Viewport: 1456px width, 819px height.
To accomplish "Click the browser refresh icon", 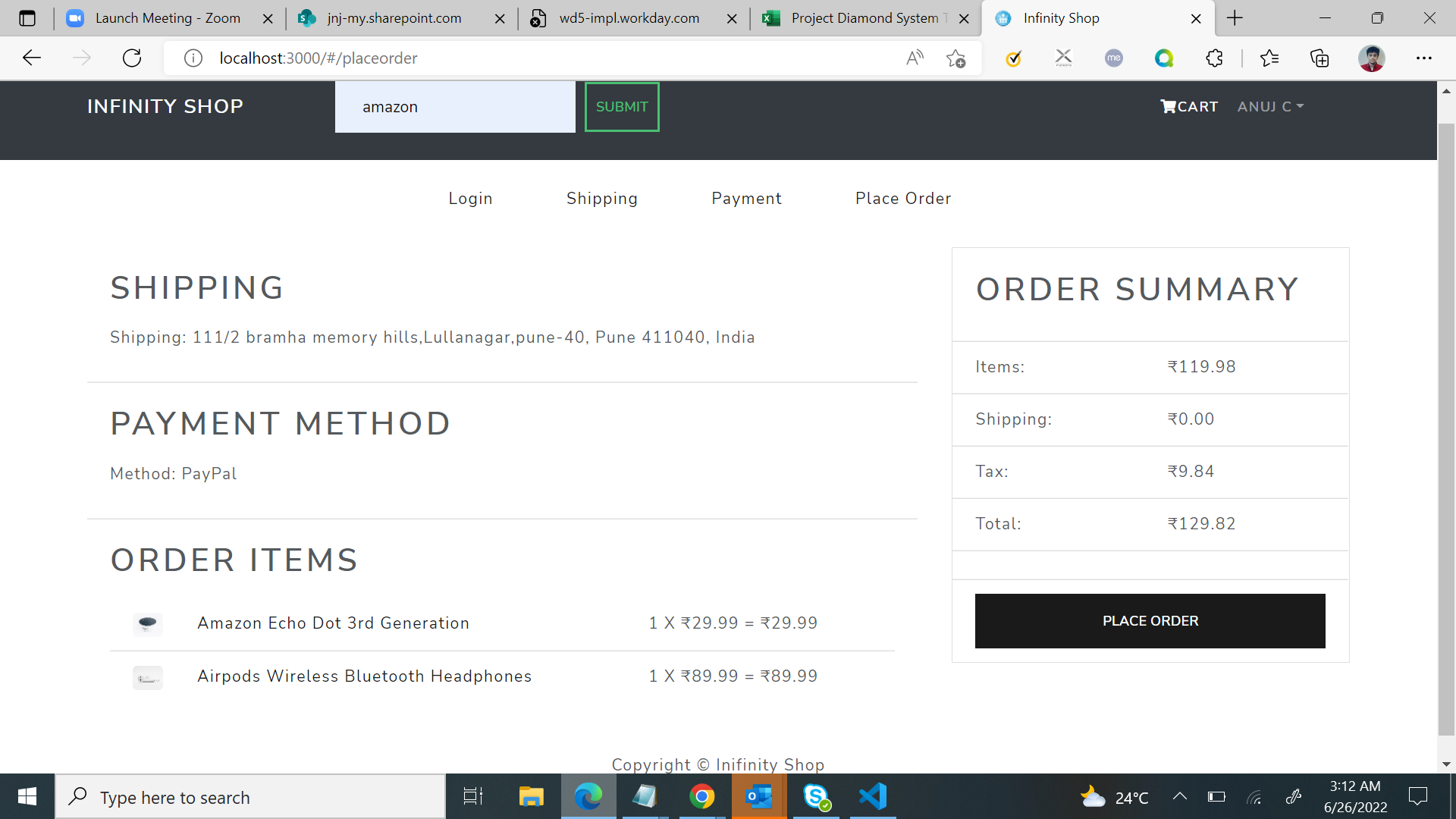I will [132, 58].
